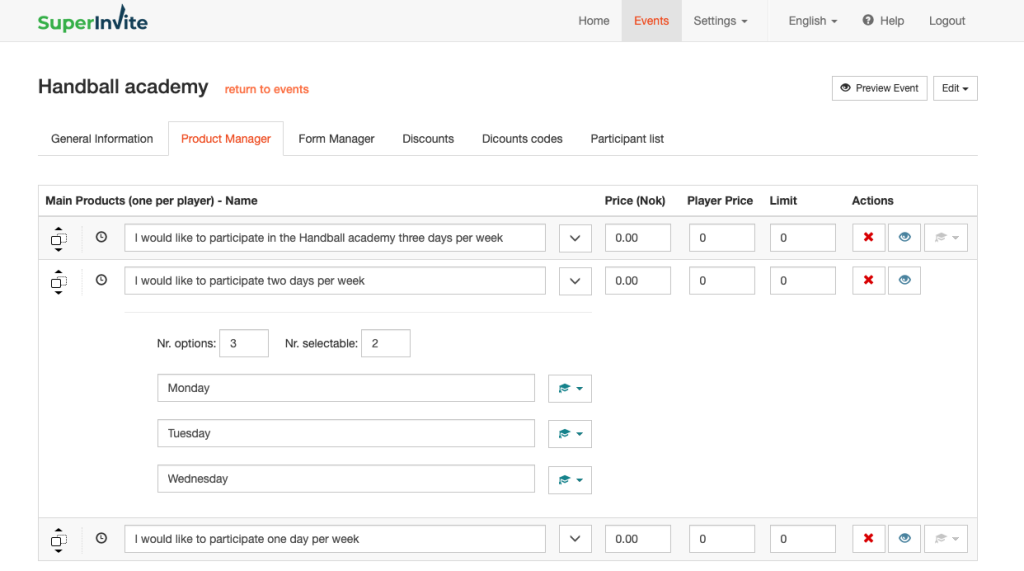The image size is (1024, 571).
Task: Click the Nr. selectable input field
Action: (x=385, y=344)
